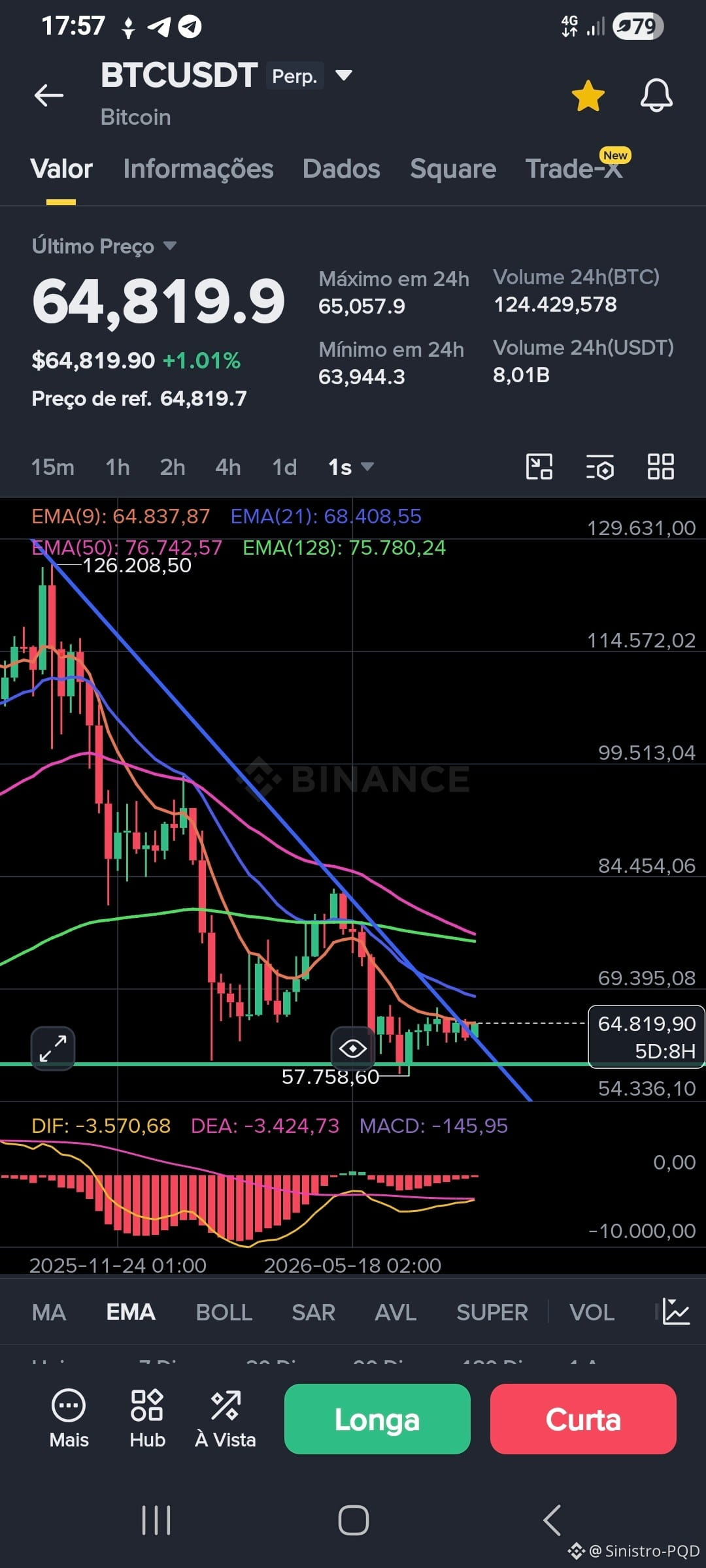Viewport: 706px width, 1568px height.
Task: Open Android recent apps button
Action: coord(156,1520)
